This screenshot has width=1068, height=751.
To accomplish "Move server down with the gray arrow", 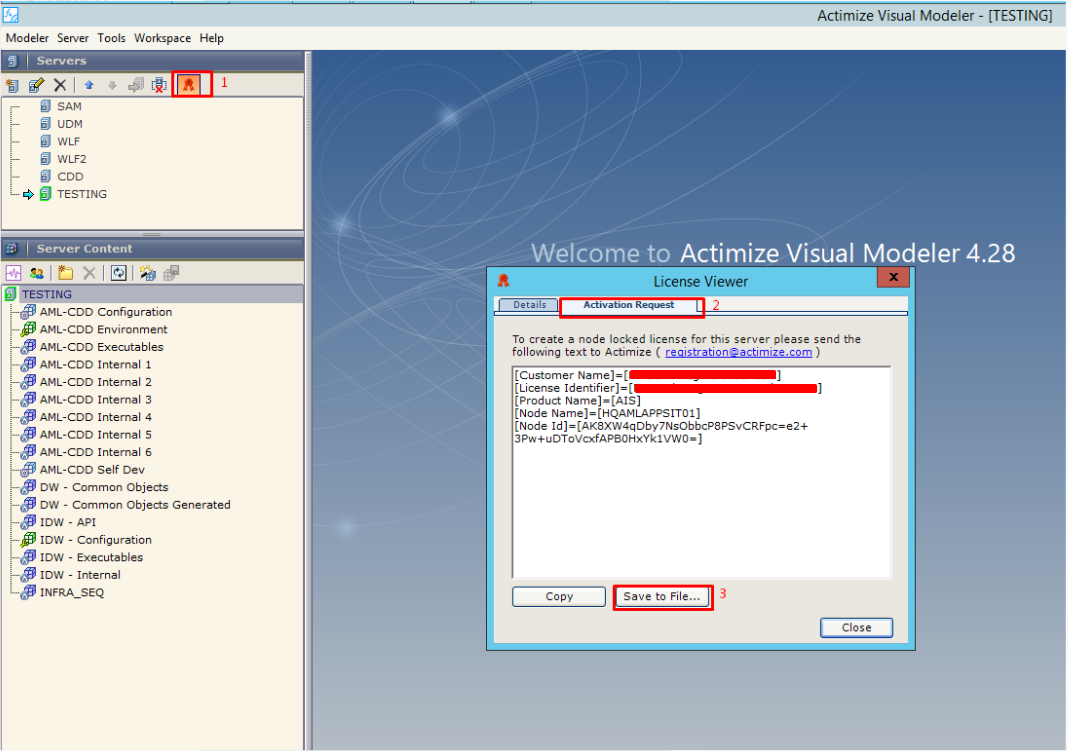I will [112, 85].
